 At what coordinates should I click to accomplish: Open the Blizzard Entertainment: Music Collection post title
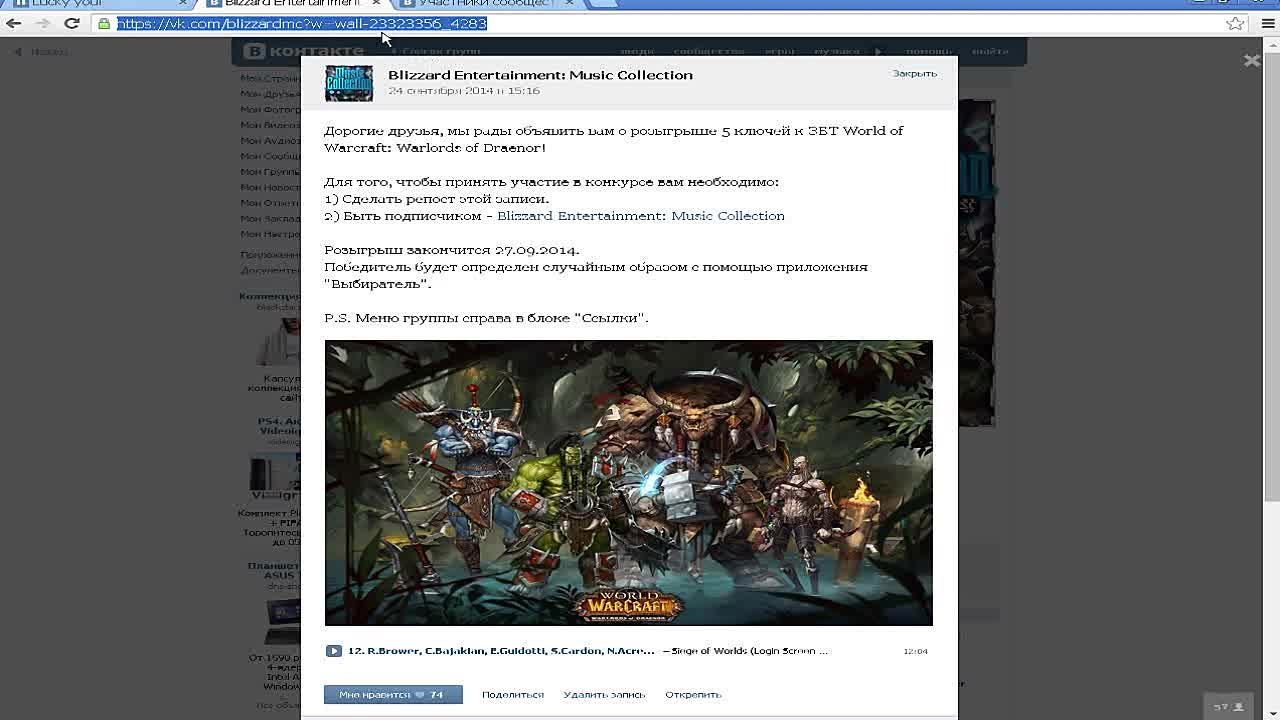click(540, 75)
